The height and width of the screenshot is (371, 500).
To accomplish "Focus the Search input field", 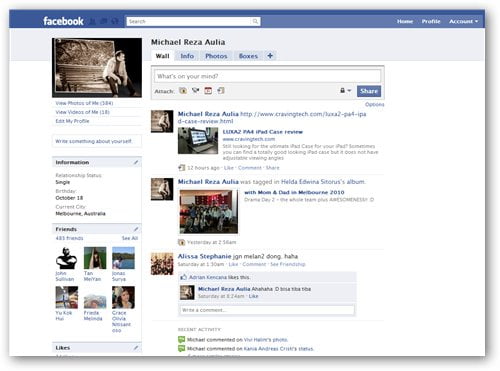I will point(189,21).
